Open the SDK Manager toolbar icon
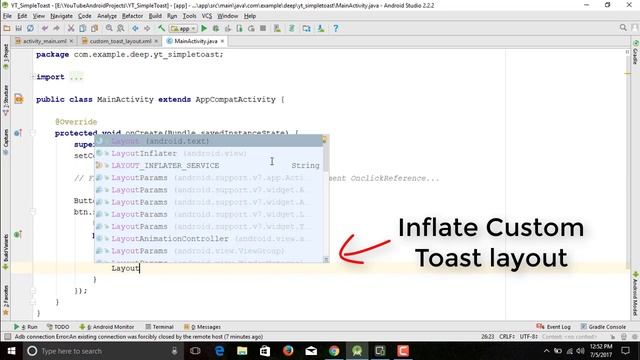The height and width of the screenshot is (360, 640). (x=321, y=28)
